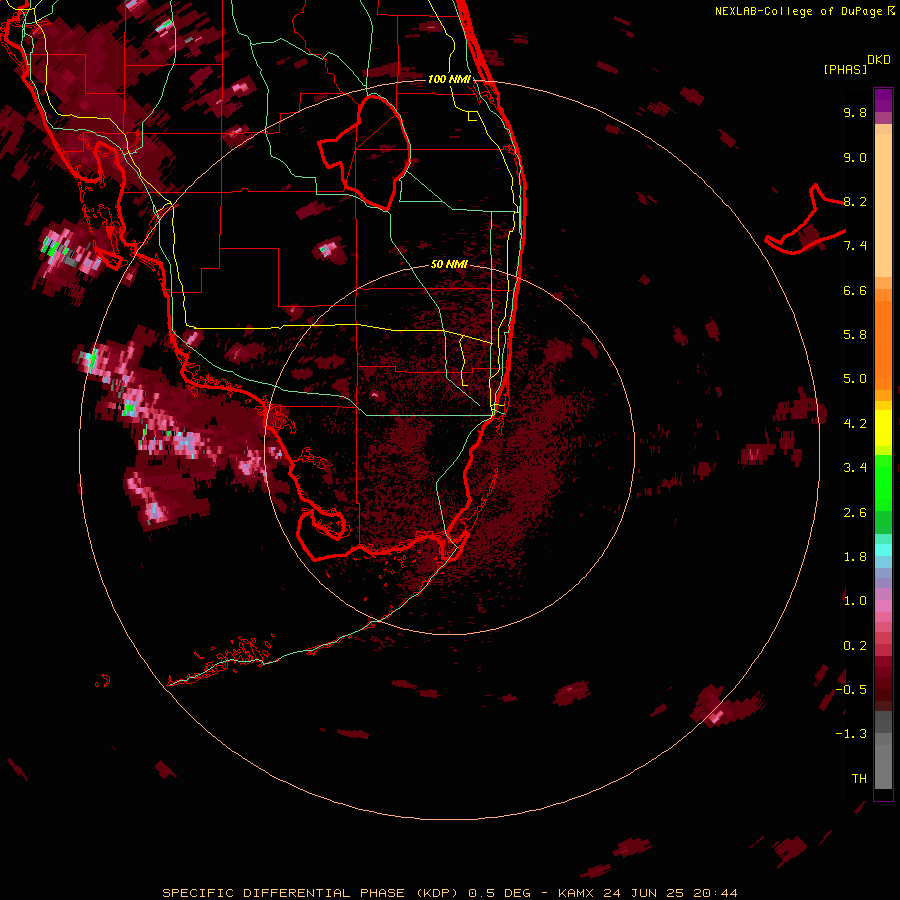Select the 2.6 legend value
The height and width of the screenshot is (900, 900).
coord(855,512)
